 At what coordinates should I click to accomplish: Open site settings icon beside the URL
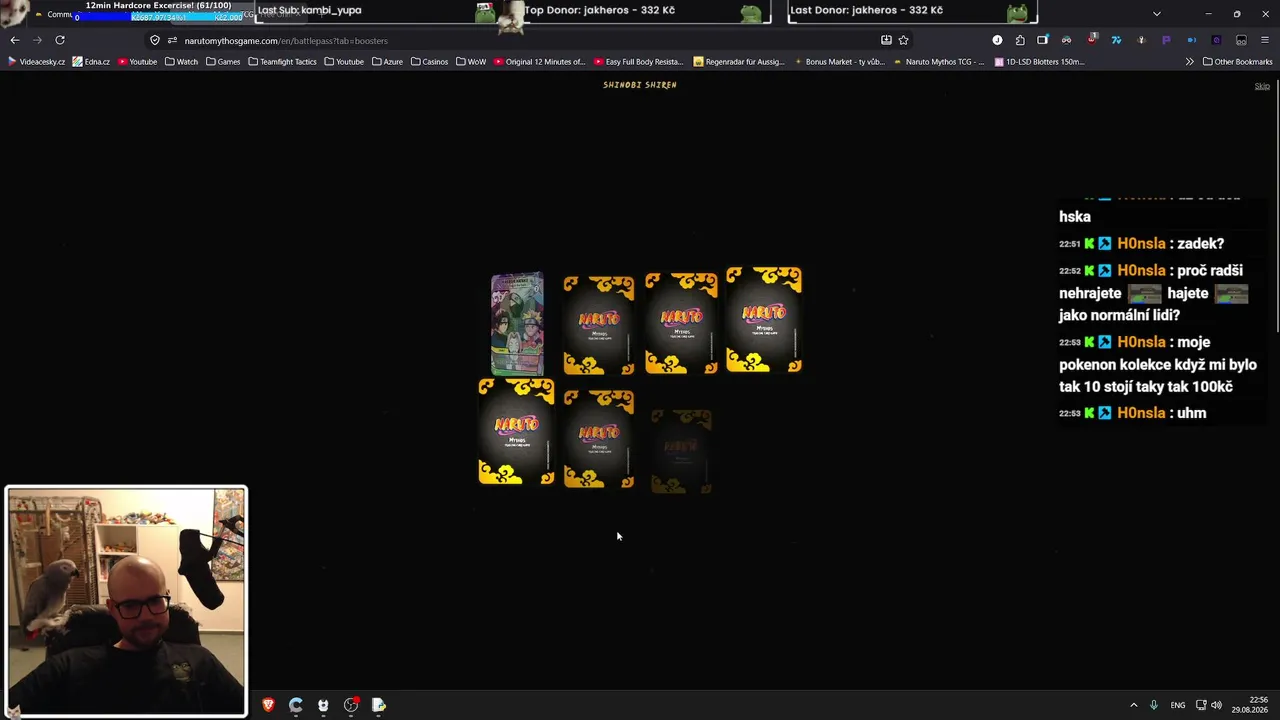click(x=172, y=40)
